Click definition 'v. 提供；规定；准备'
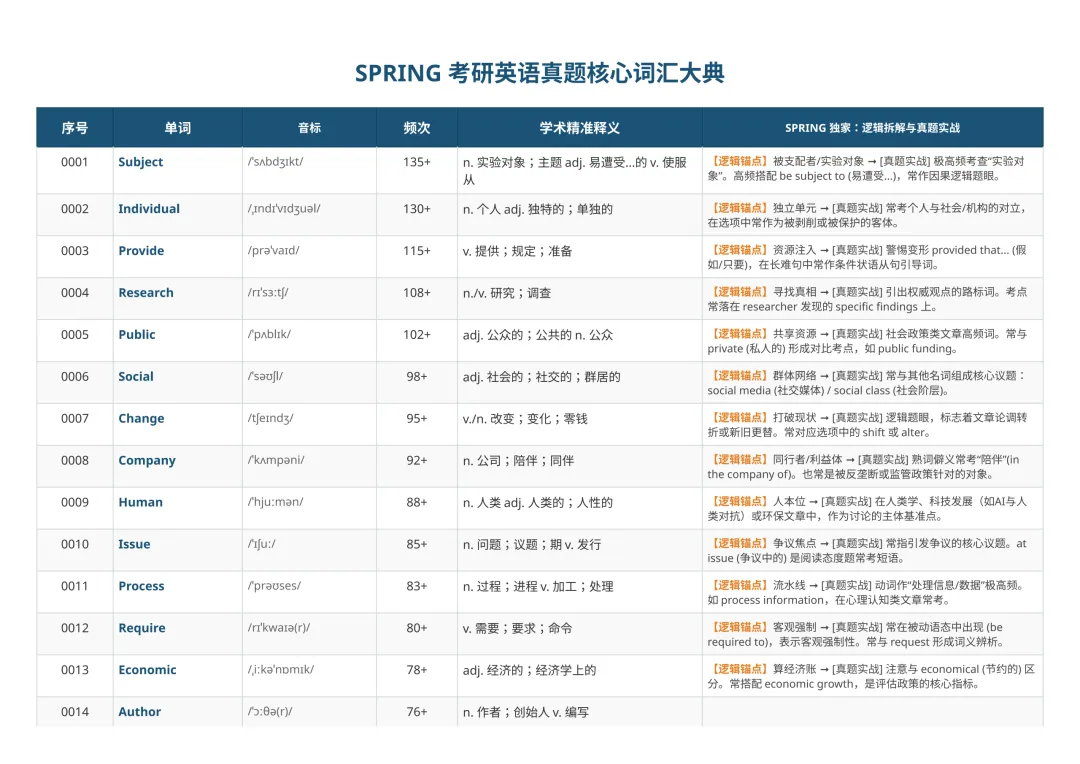 click(517, 251)
